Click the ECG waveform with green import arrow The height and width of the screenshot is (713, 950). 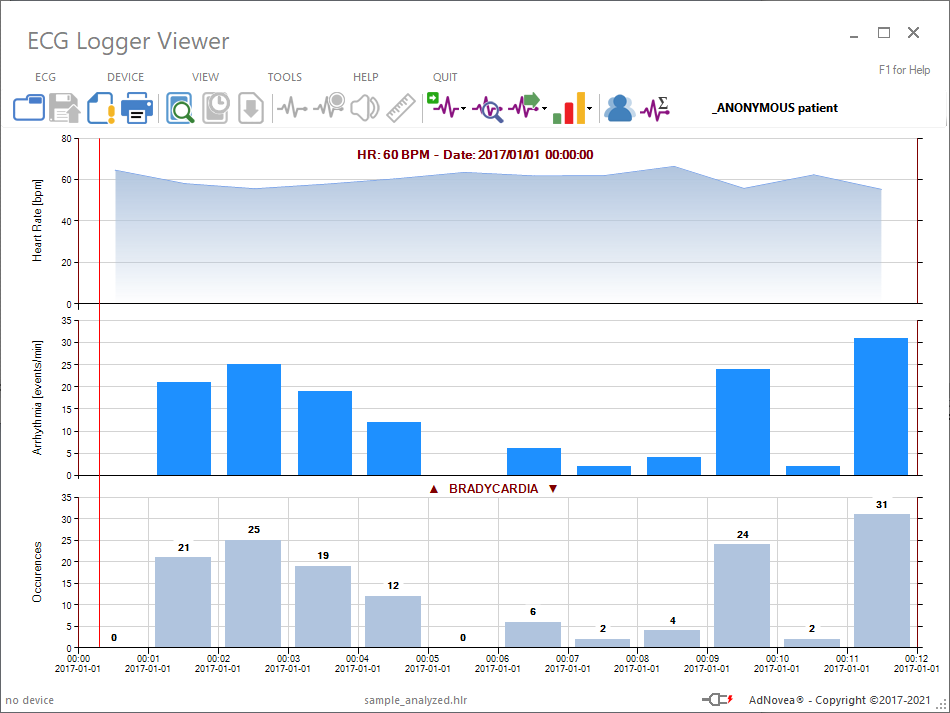(x=443, y=105)
